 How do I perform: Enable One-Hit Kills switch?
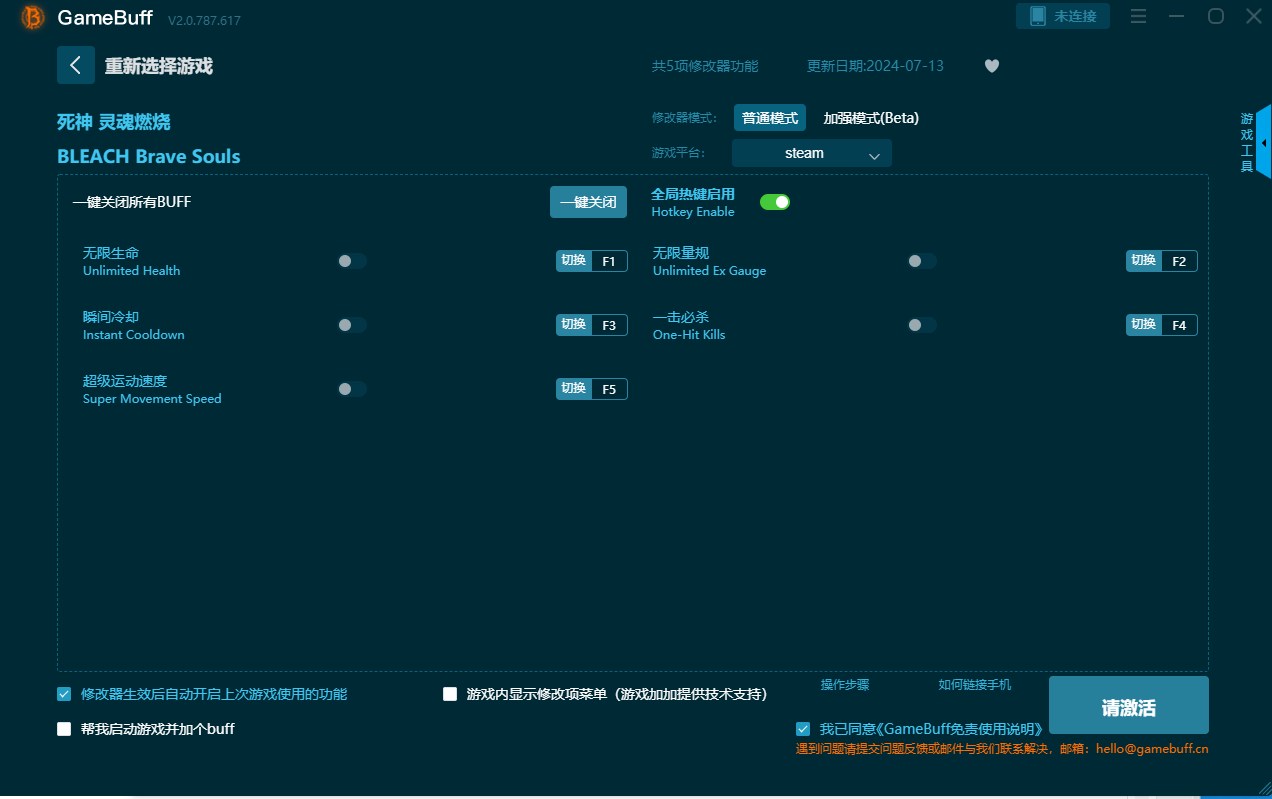pyautogui.click(x=922, y=325)
